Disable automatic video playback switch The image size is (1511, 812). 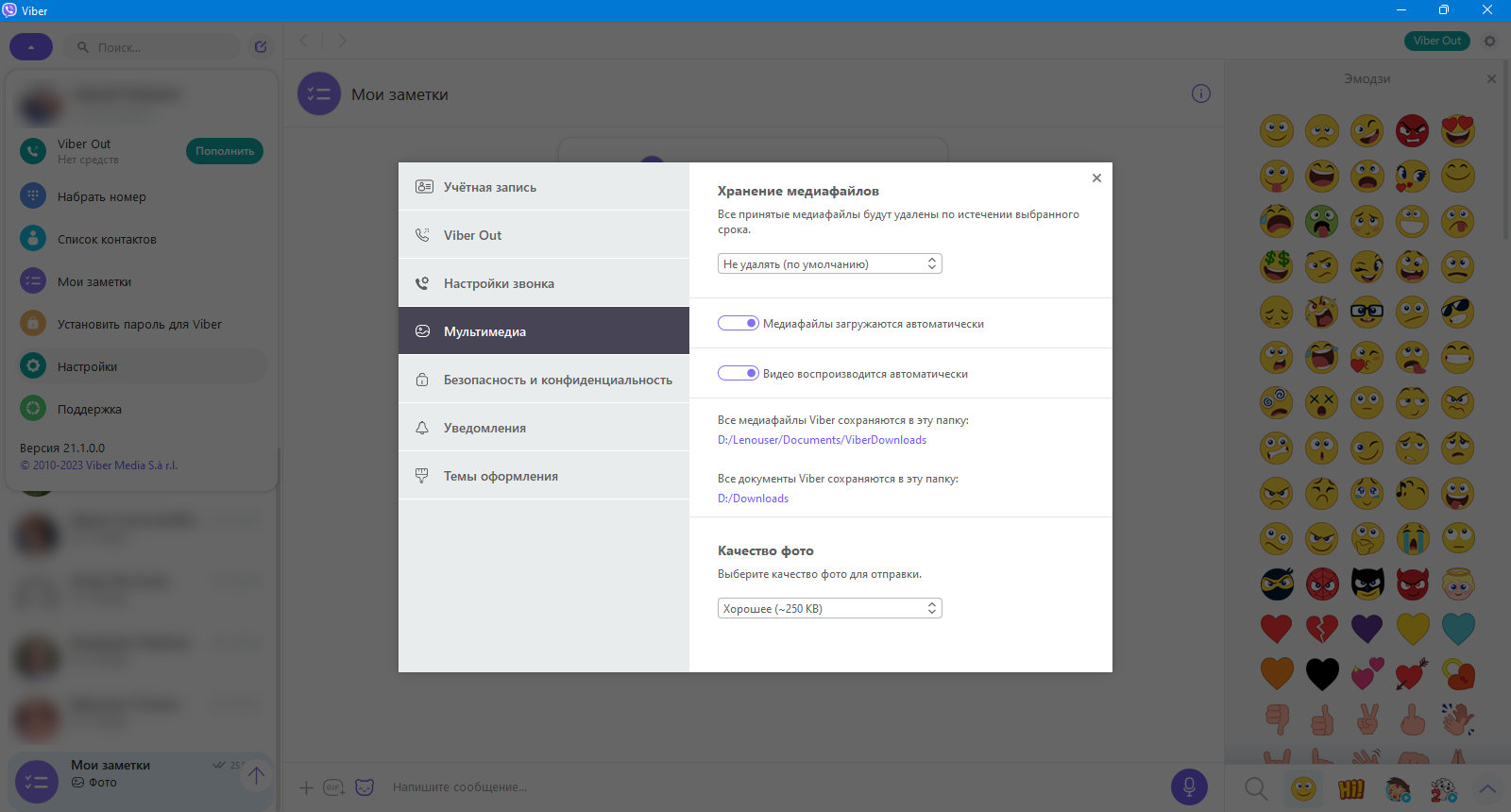tap(739, 373)
